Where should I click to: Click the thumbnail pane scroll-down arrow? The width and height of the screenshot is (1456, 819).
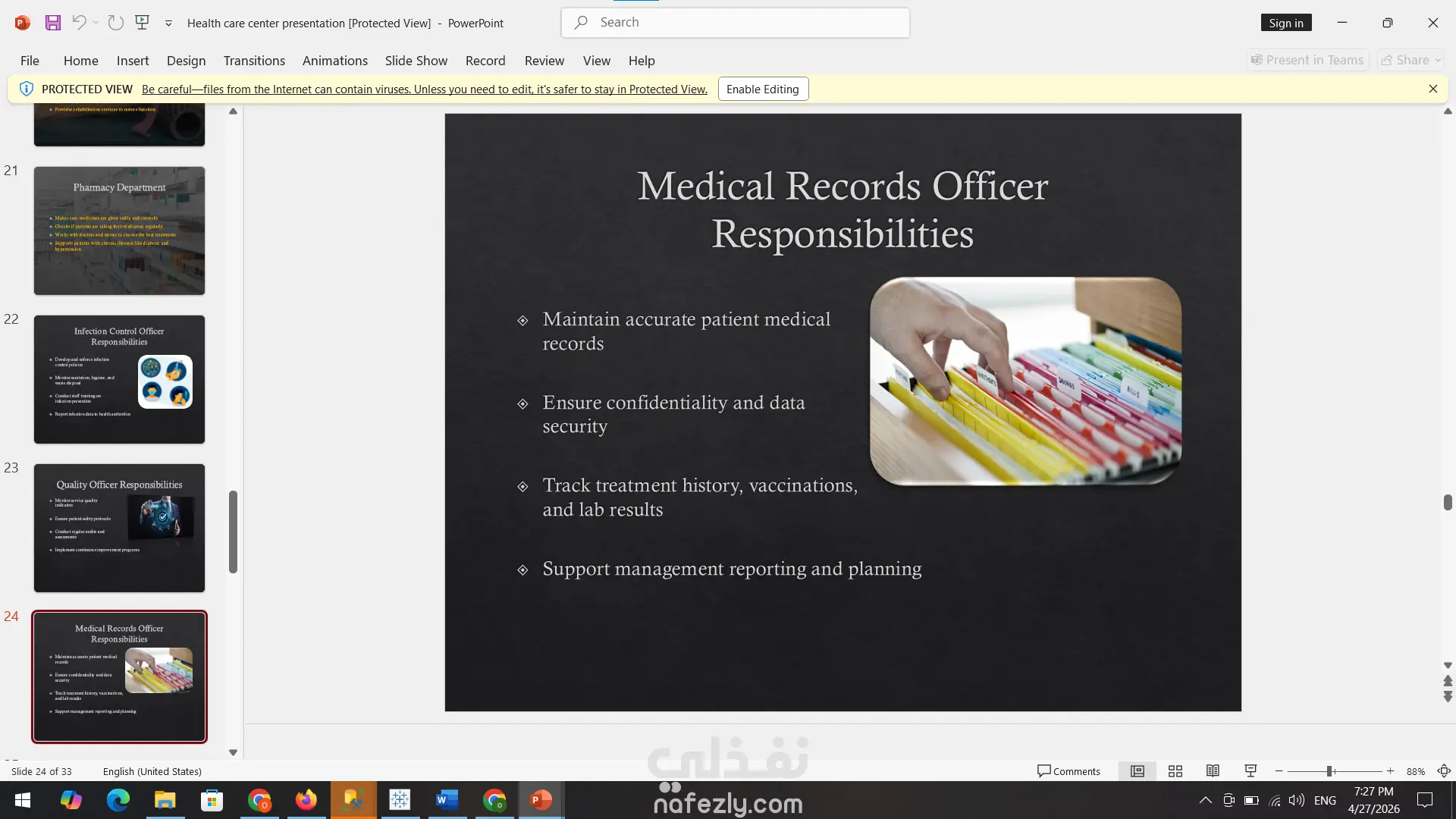233,753
